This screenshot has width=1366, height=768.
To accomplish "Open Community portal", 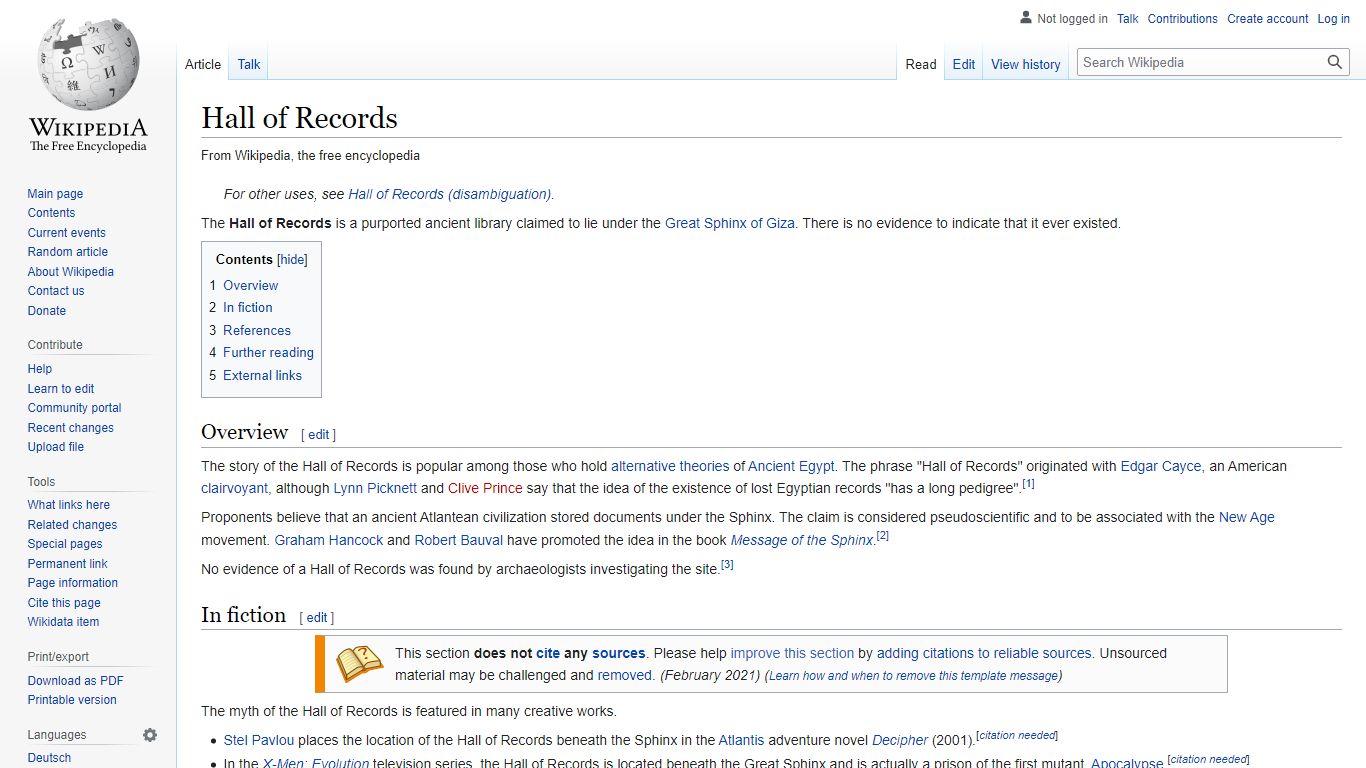I will (74, 408).
